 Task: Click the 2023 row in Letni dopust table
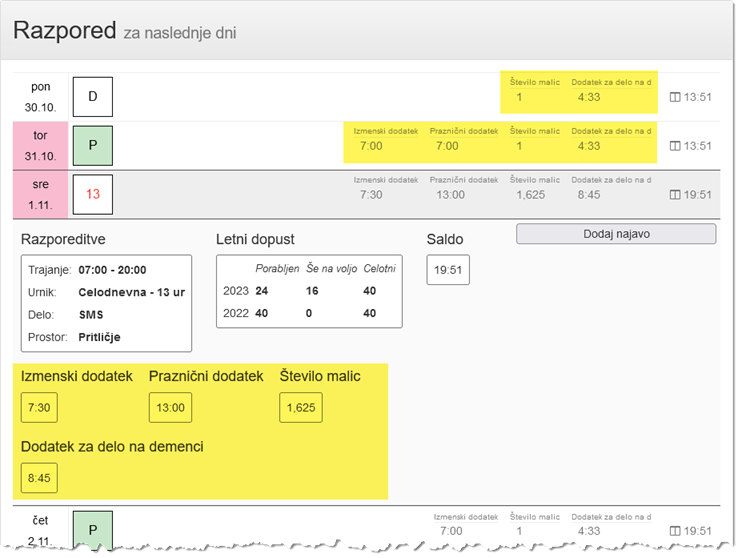[x=309, y=291]
